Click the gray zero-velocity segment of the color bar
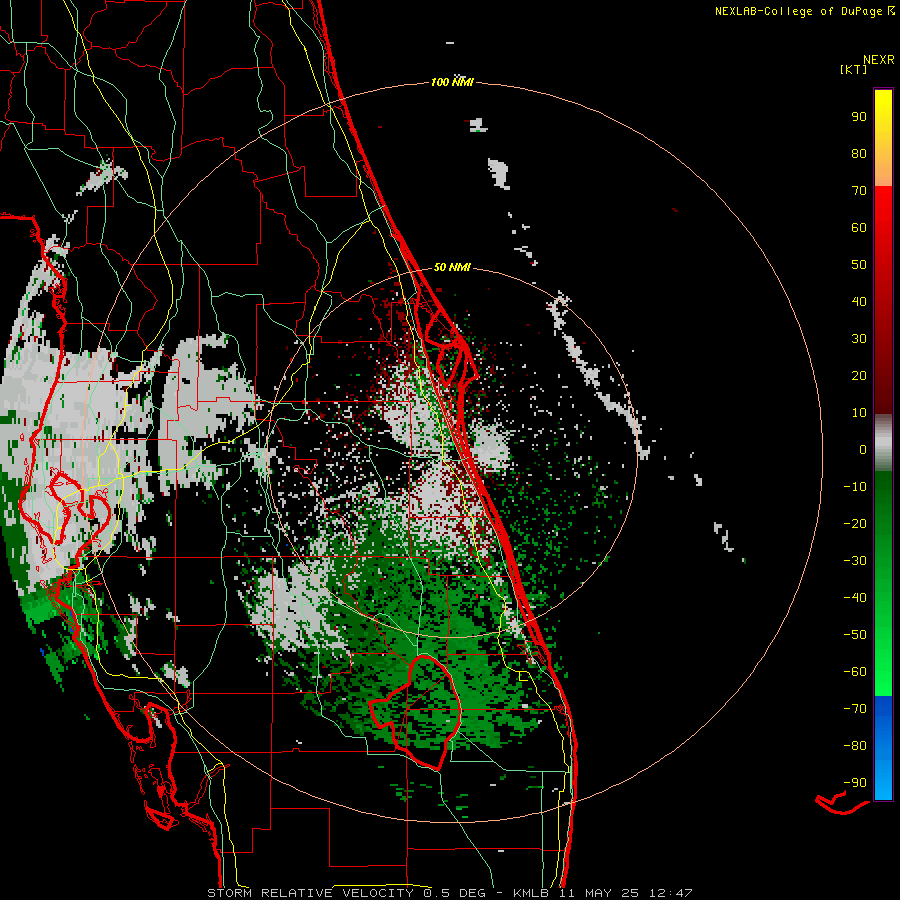900x900 pixels. 883,443
